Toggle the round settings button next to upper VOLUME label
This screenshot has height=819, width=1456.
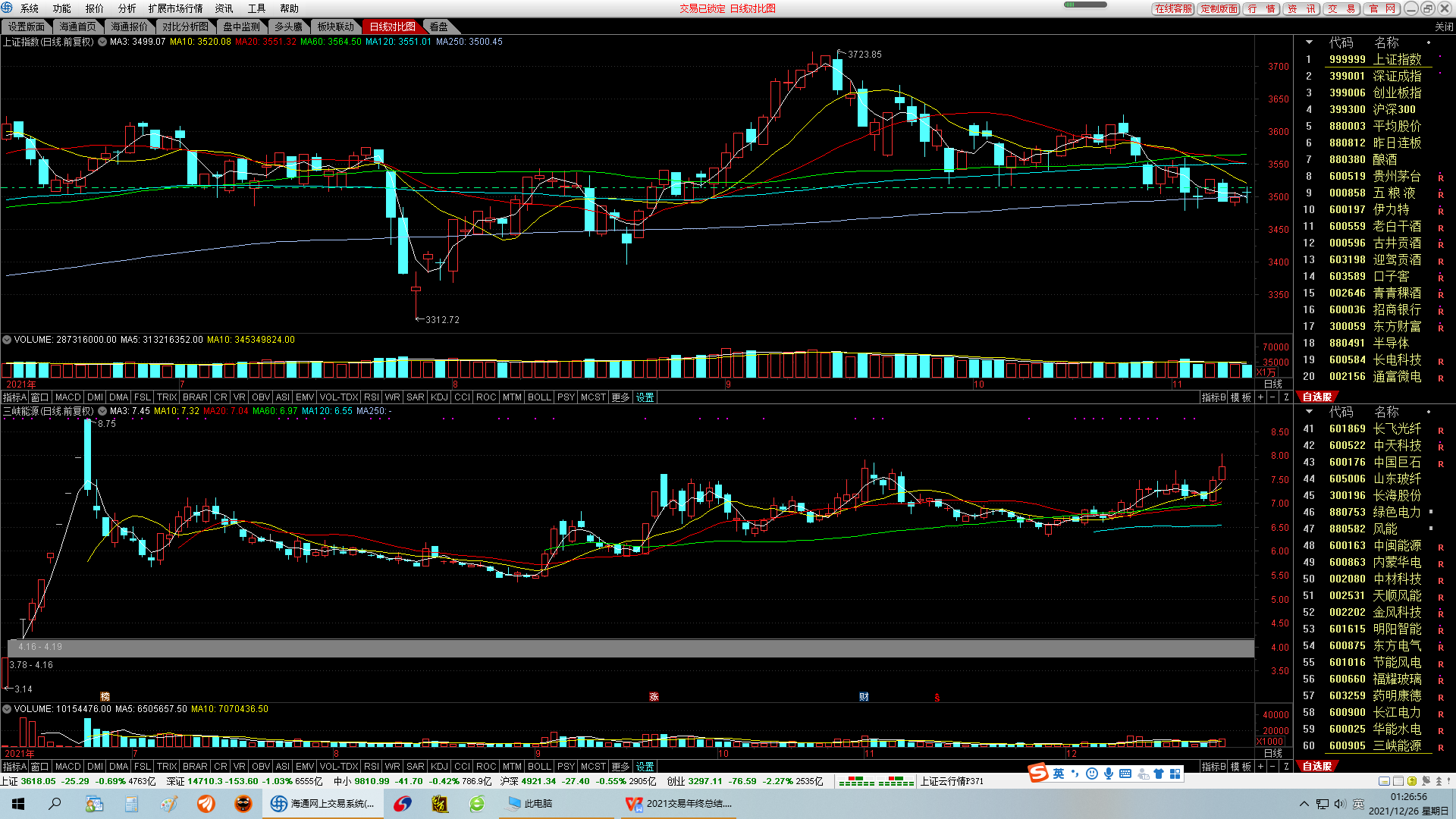[7, 340]
